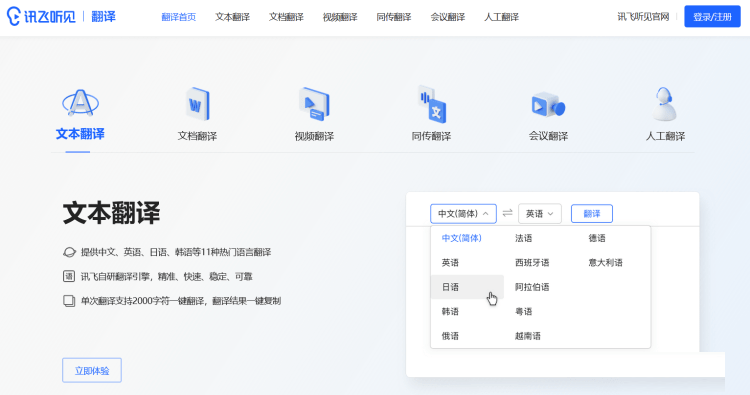This screenshot has height=395, width=750.
Task: Choose 越南语 in the language list
Action: coord(528,336)
